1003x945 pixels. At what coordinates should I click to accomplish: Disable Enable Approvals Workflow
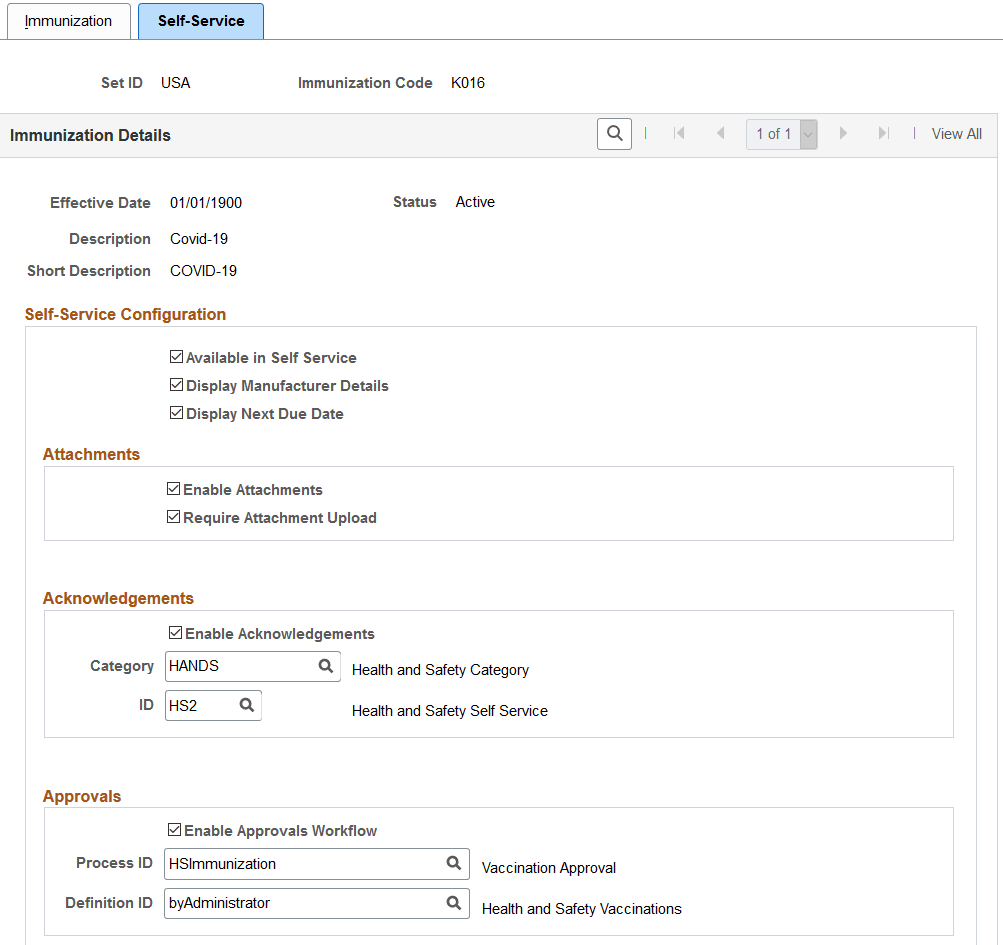pyautogui.click(x=176, y=830)
